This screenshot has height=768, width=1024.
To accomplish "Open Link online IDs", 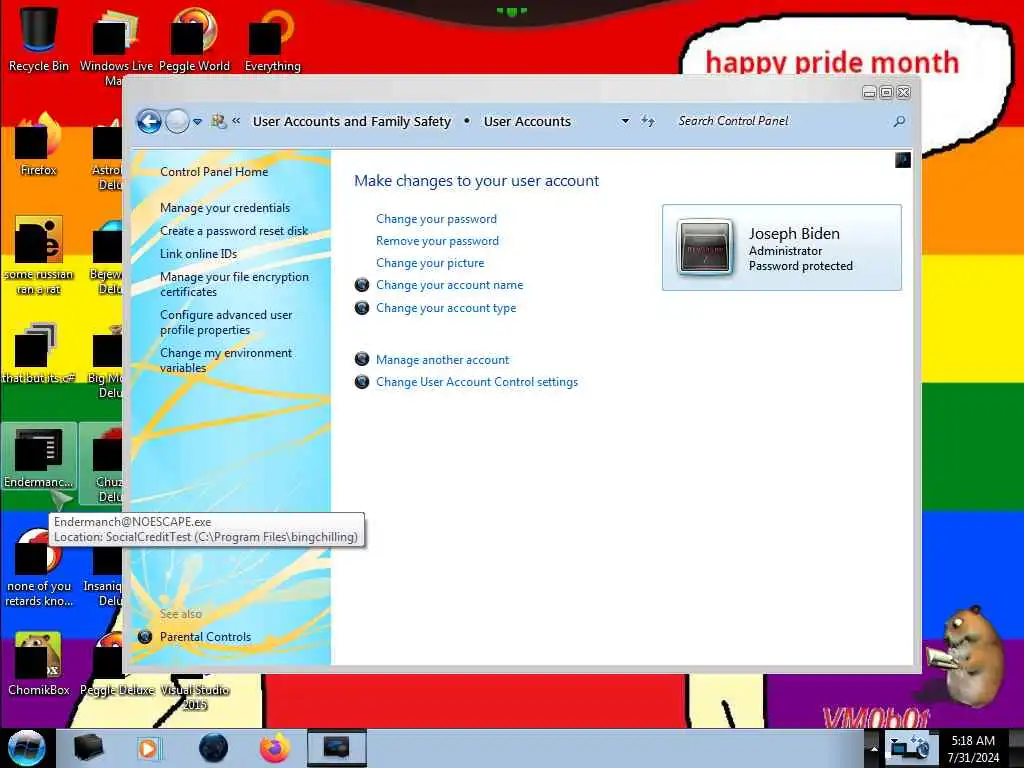I will click(199, 253).
